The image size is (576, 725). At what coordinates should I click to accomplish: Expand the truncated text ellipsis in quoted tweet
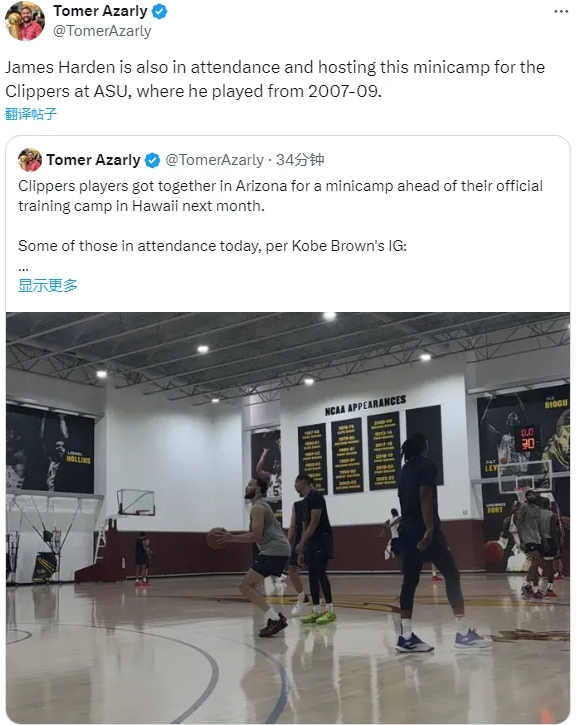click(24, 268)
